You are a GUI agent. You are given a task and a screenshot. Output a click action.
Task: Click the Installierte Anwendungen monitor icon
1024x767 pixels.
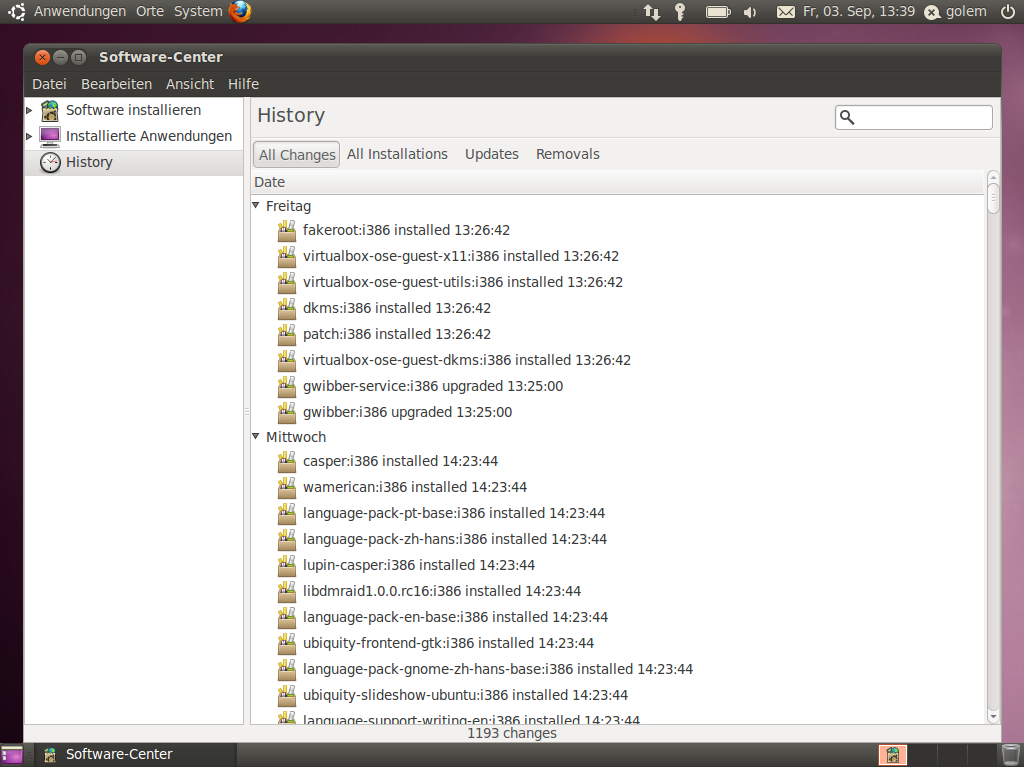[x=50, y=136]
